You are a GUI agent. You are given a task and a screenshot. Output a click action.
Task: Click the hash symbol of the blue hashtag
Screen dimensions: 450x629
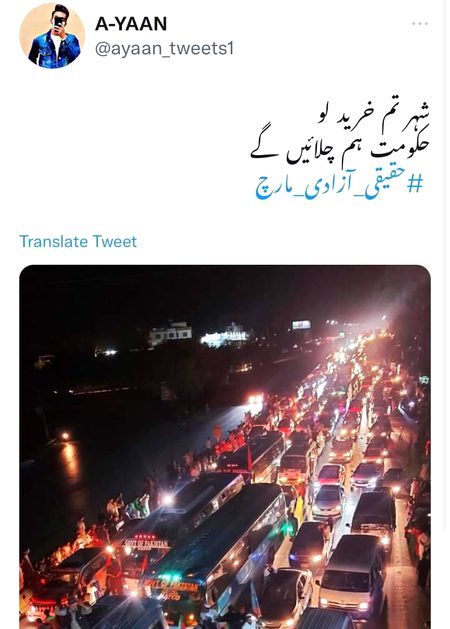click(x=415, y=185)
